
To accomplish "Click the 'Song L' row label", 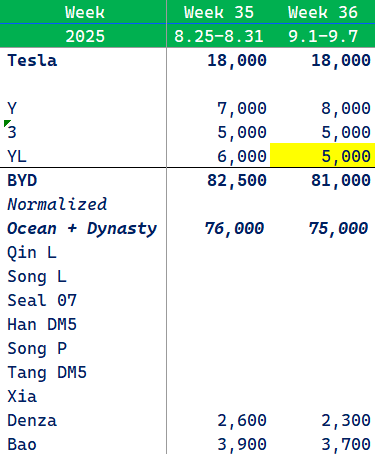I will coord(37,277).
